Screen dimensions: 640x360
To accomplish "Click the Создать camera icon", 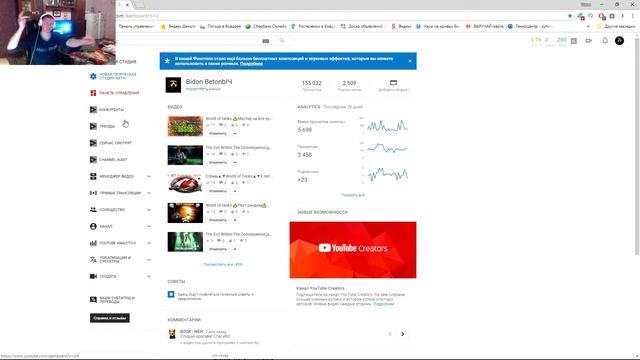I will click(x=93, y=276).
